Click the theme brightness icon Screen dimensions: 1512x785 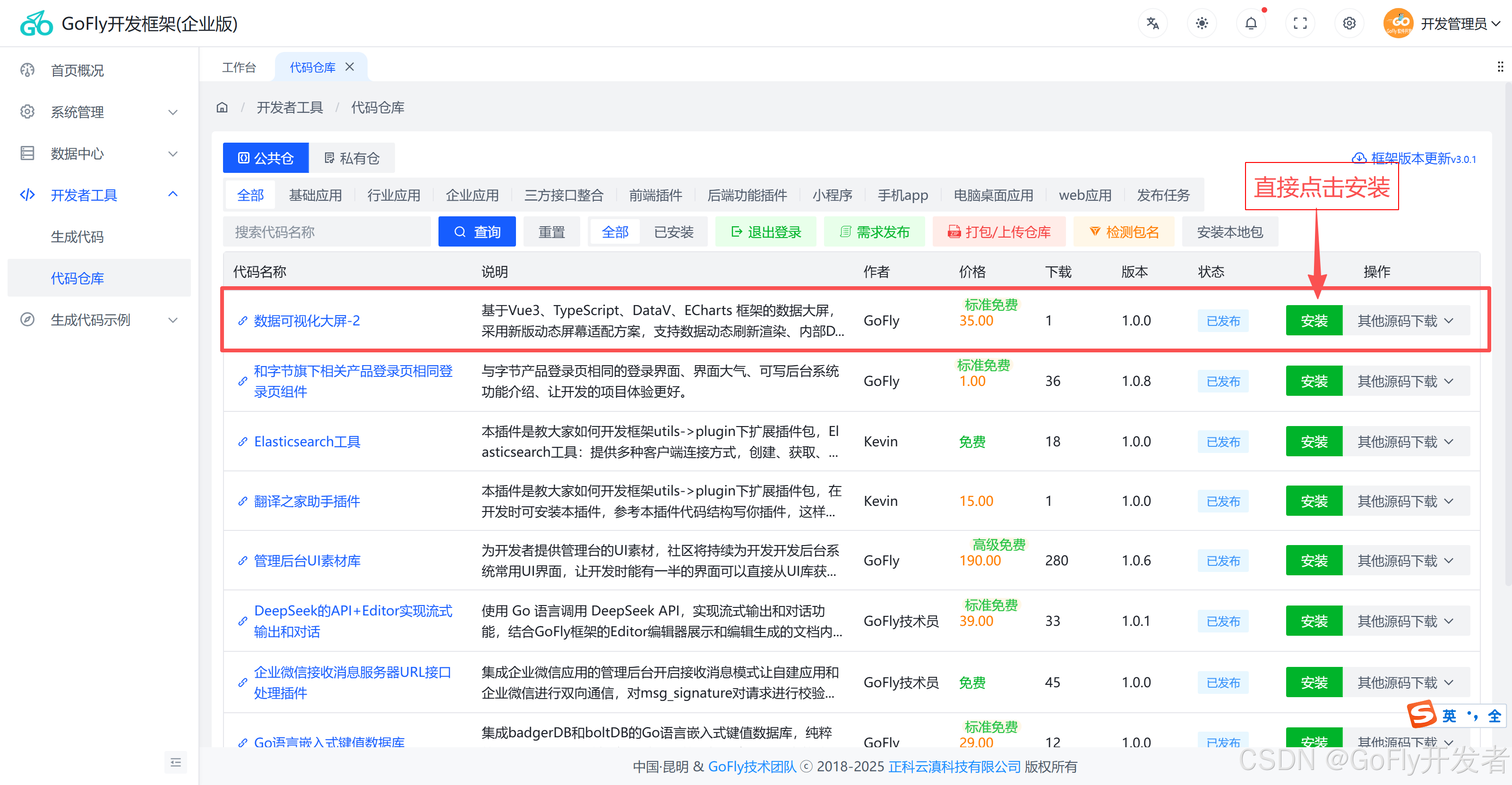pyautogui.click(x=1202, y=23)
